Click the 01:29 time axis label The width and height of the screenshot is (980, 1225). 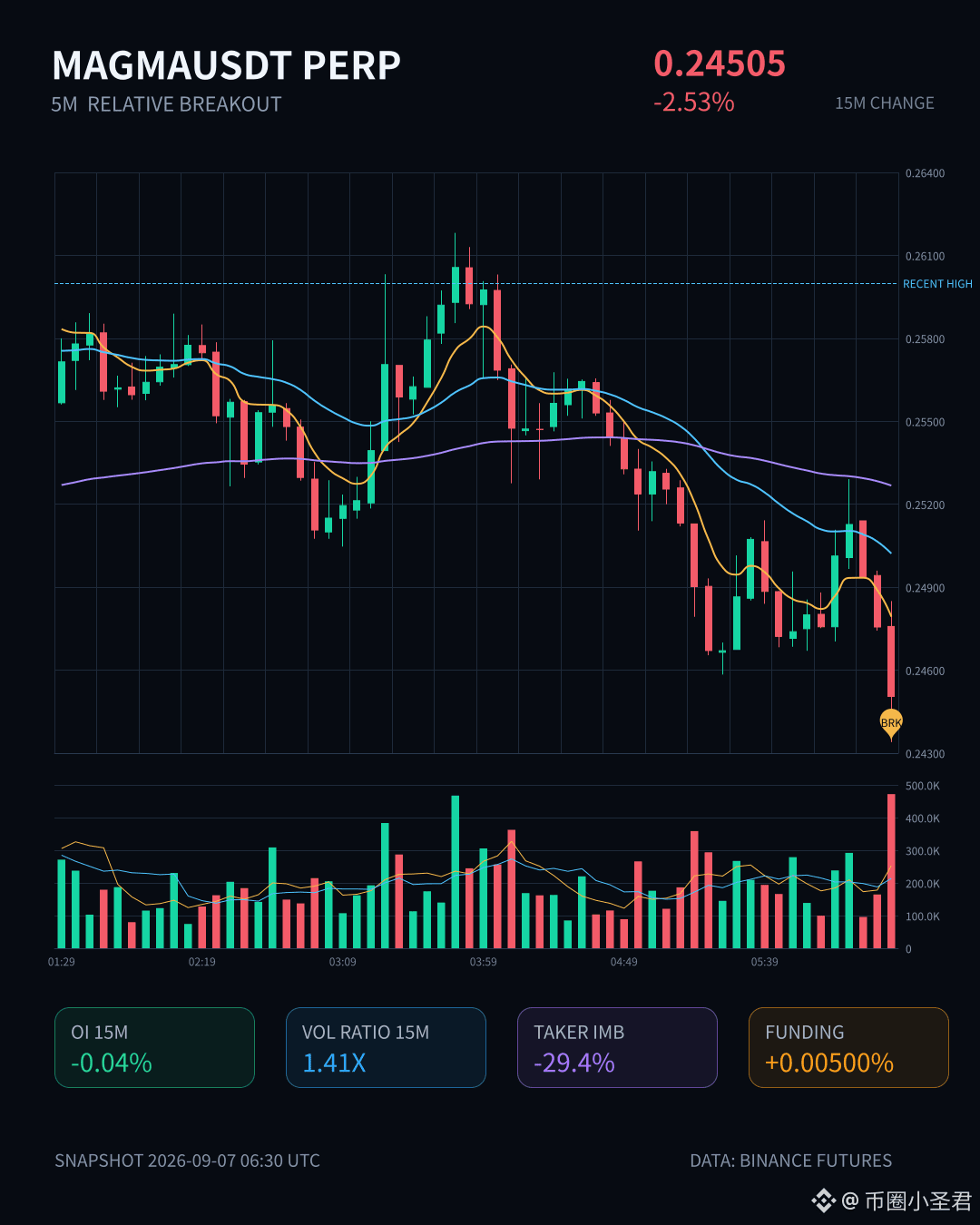tap(62, 962)
